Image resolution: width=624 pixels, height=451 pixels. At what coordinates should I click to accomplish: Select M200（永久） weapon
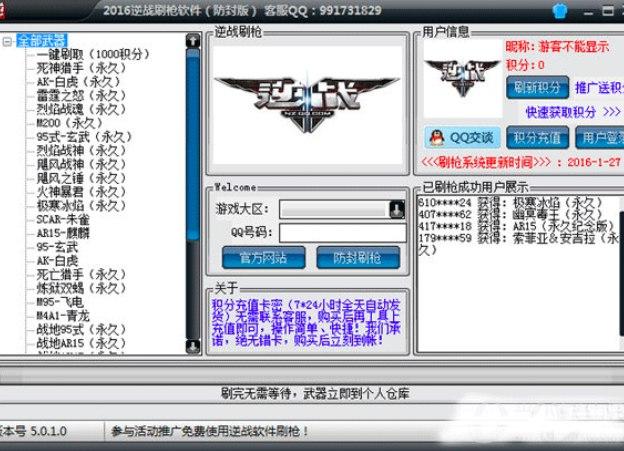pyautogui.click(x=70, y=123)
